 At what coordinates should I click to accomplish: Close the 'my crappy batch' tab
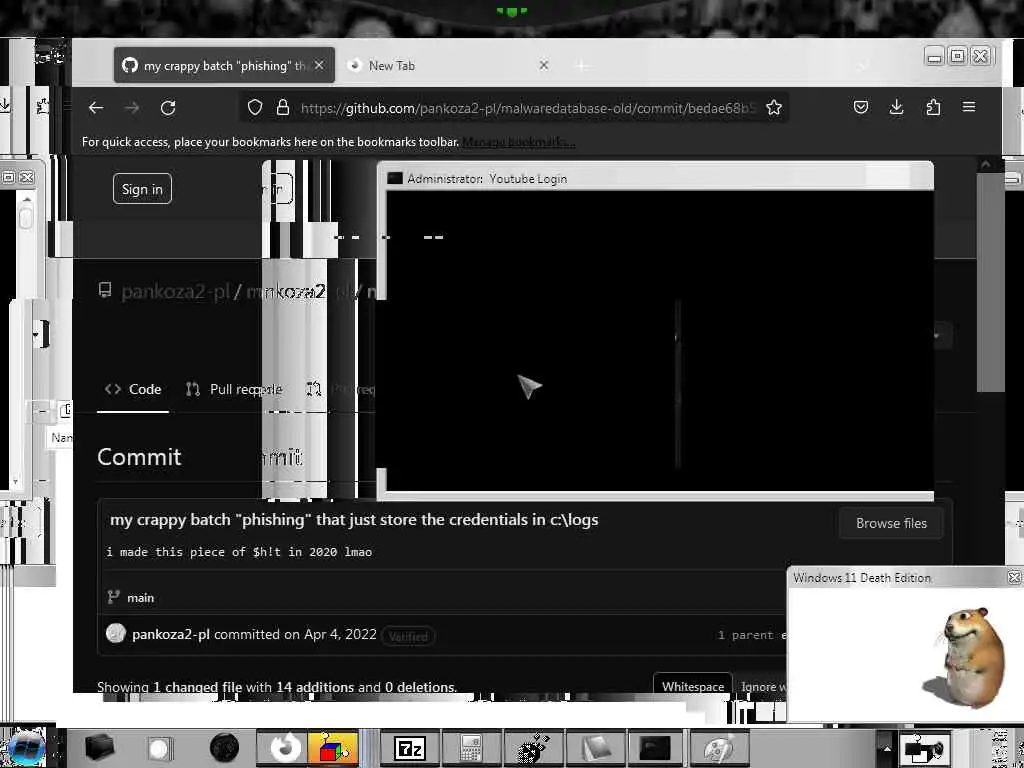pyautogui.click(x=319, y=65)
